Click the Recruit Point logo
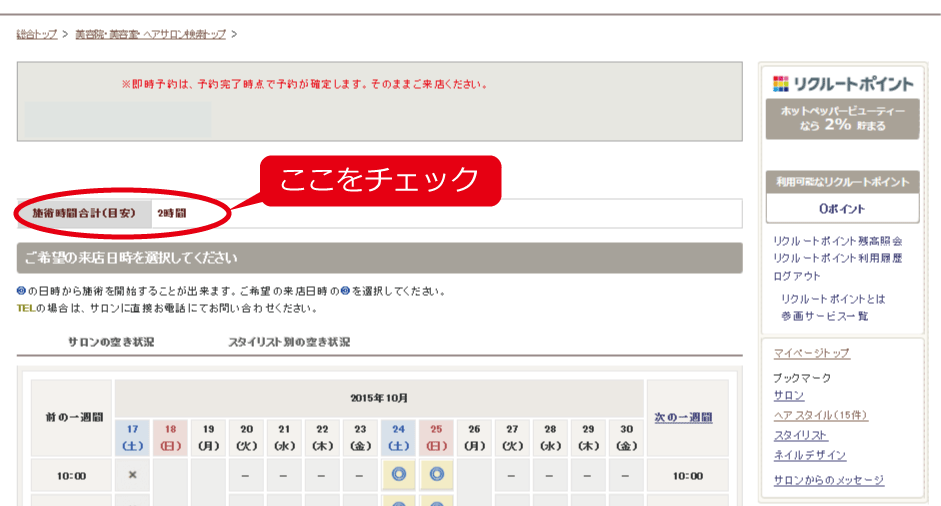 coord(842,83)
